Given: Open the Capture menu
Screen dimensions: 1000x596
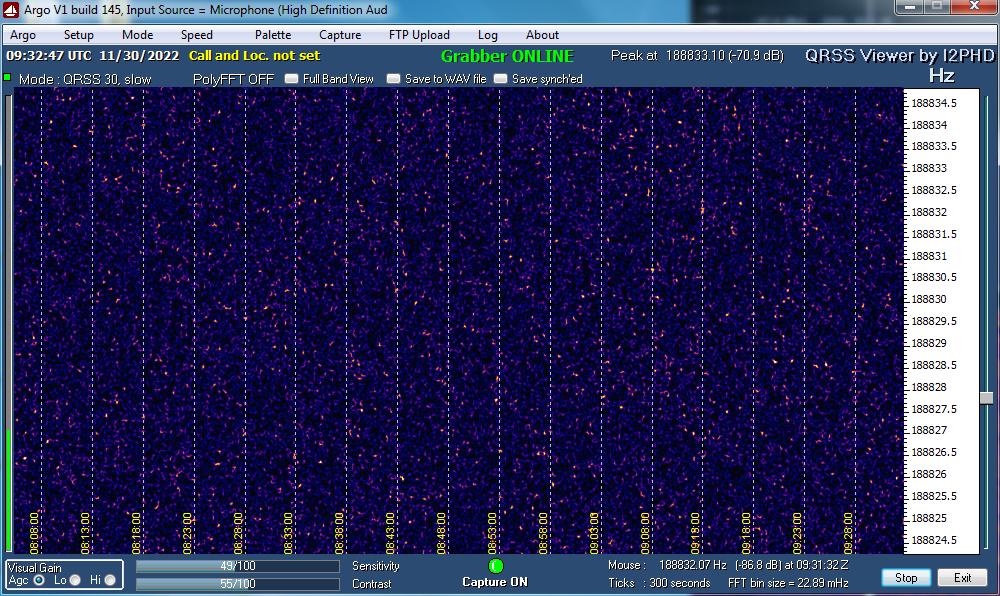Looking at the screenshot, I should click(x=340, y=35).
